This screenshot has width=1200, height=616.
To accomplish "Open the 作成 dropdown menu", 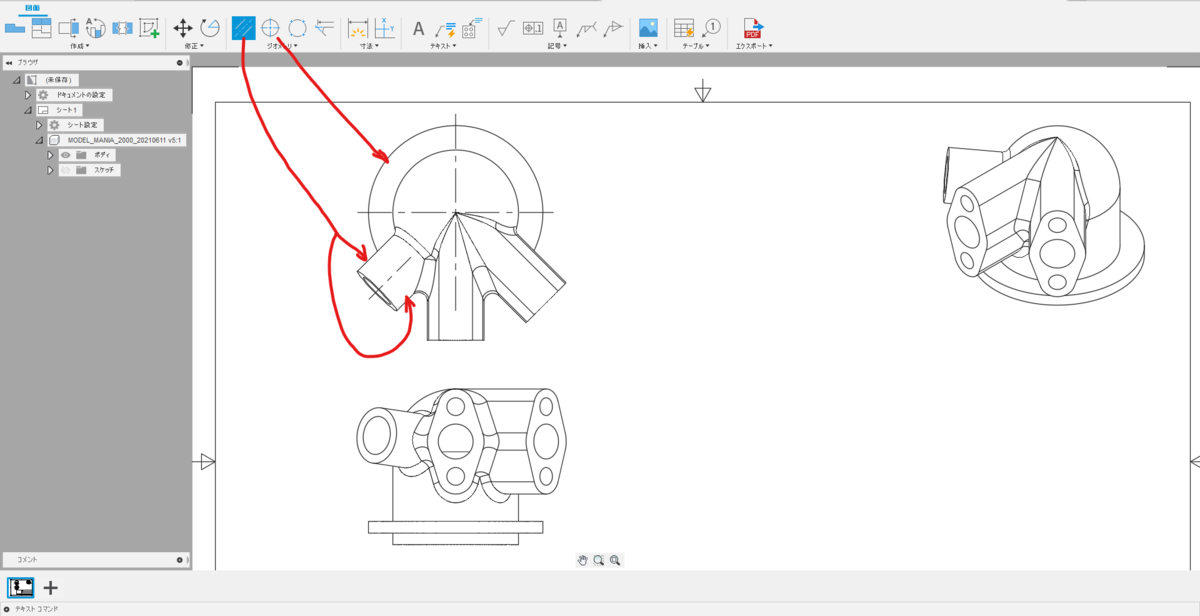I will 79,46.
